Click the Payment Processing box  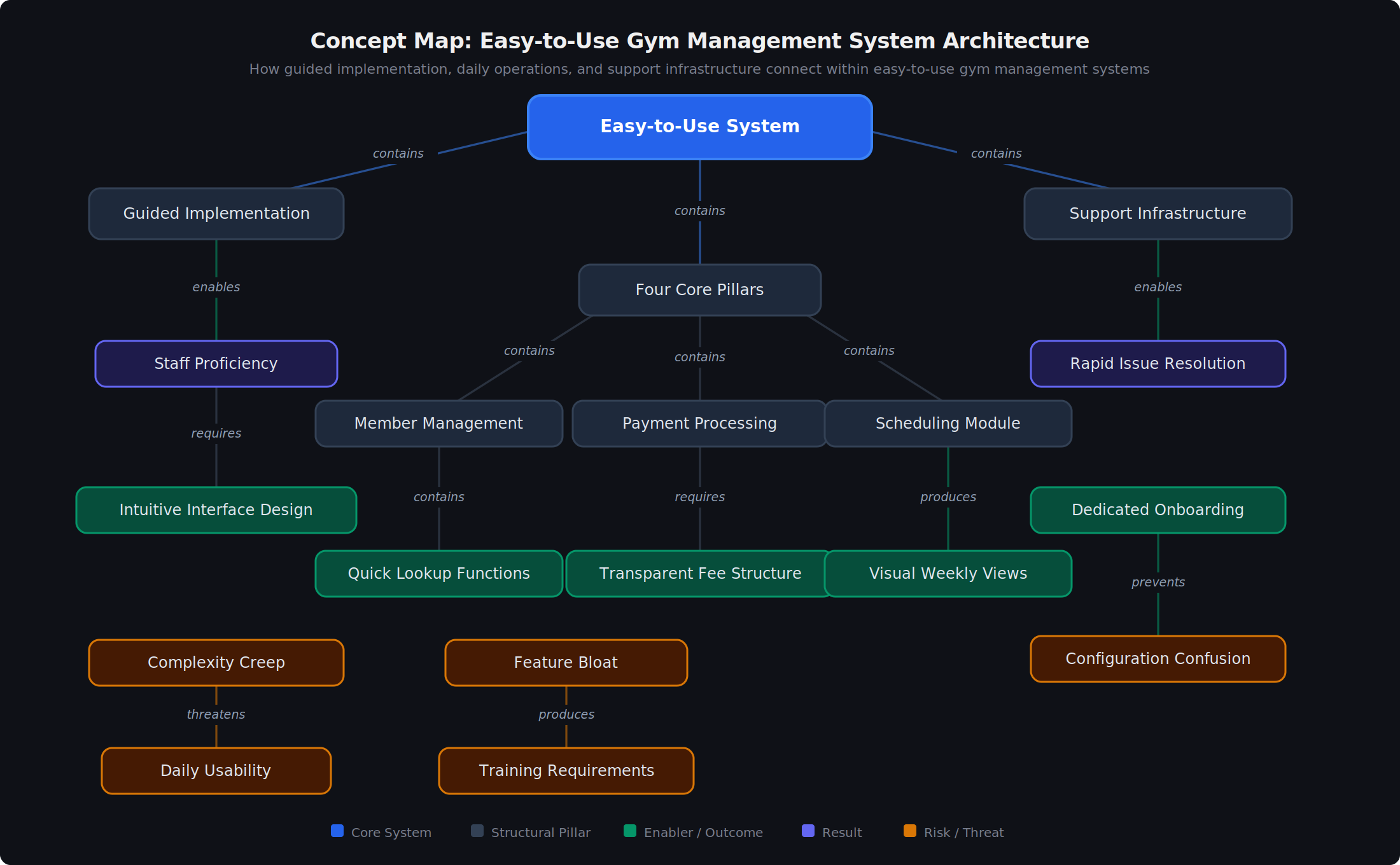[x=699, y=424]
